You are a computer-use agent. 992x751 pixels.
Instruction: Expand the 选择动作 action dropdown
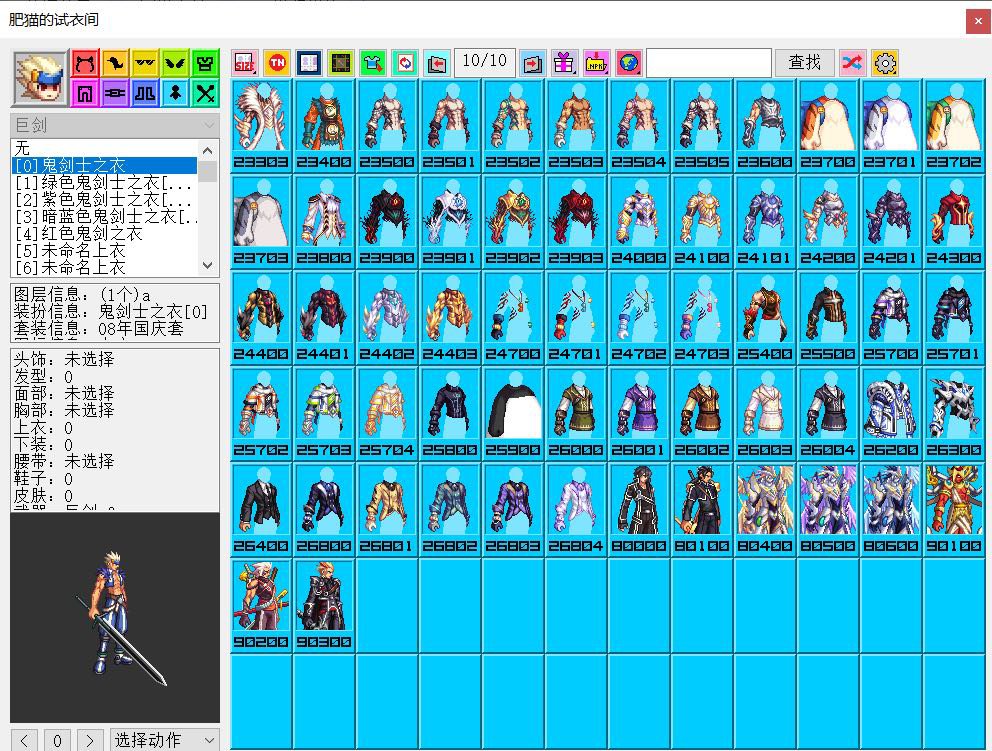164,740
